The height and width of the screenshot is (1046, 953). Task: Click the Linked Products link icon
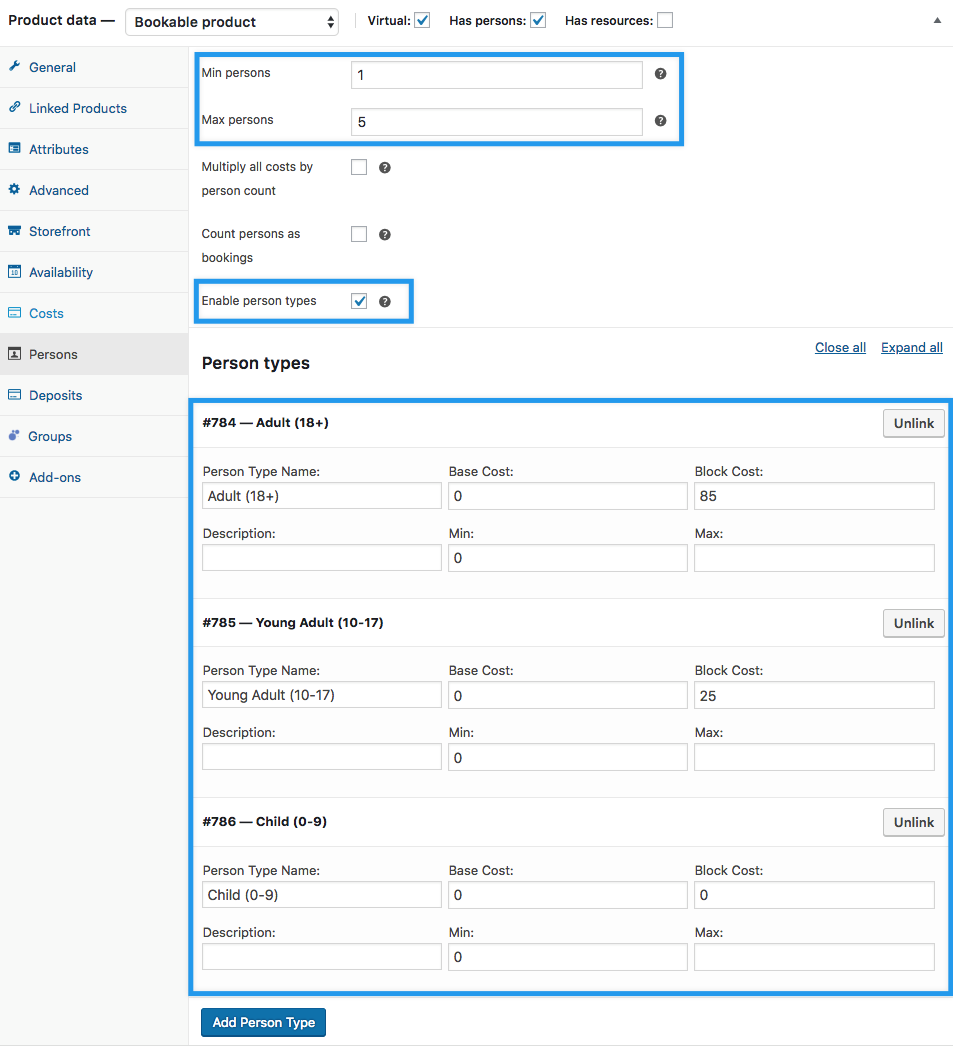point(15,108)
